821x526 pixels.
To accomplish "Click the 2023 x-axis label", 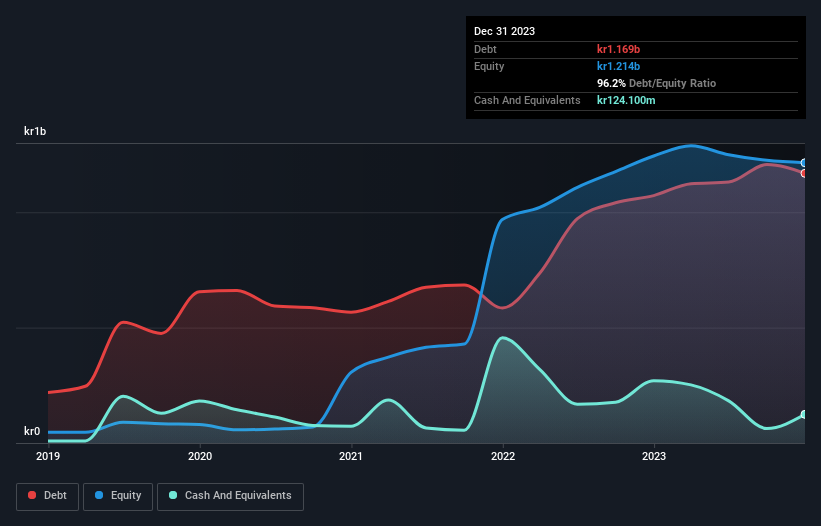I will (654, 456).
